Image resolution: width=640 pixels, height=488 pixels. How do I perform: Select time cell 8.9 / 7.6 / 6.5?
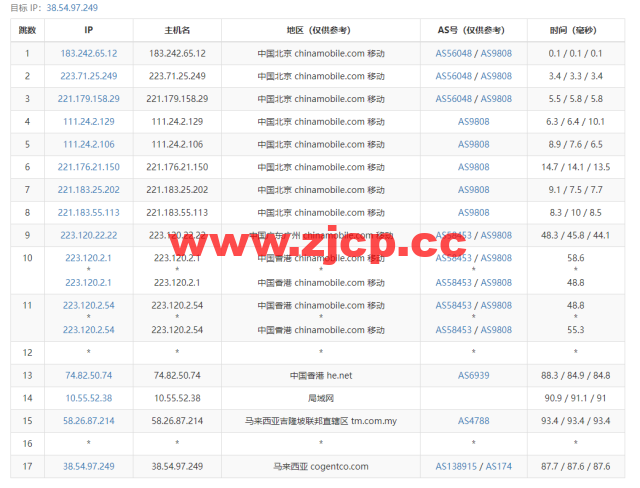pos(576,144)
